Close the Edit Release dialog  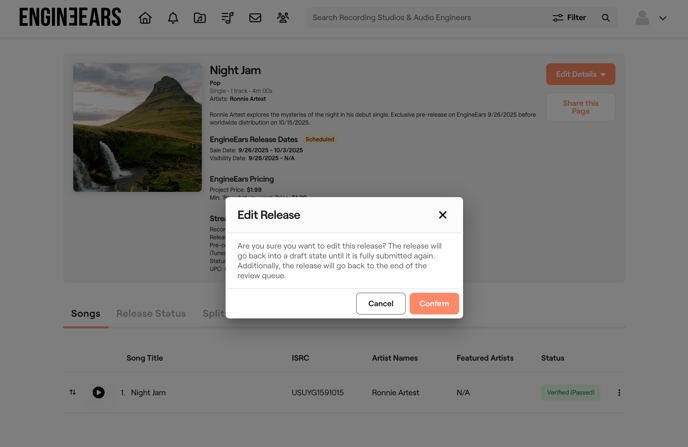(442, 215)
